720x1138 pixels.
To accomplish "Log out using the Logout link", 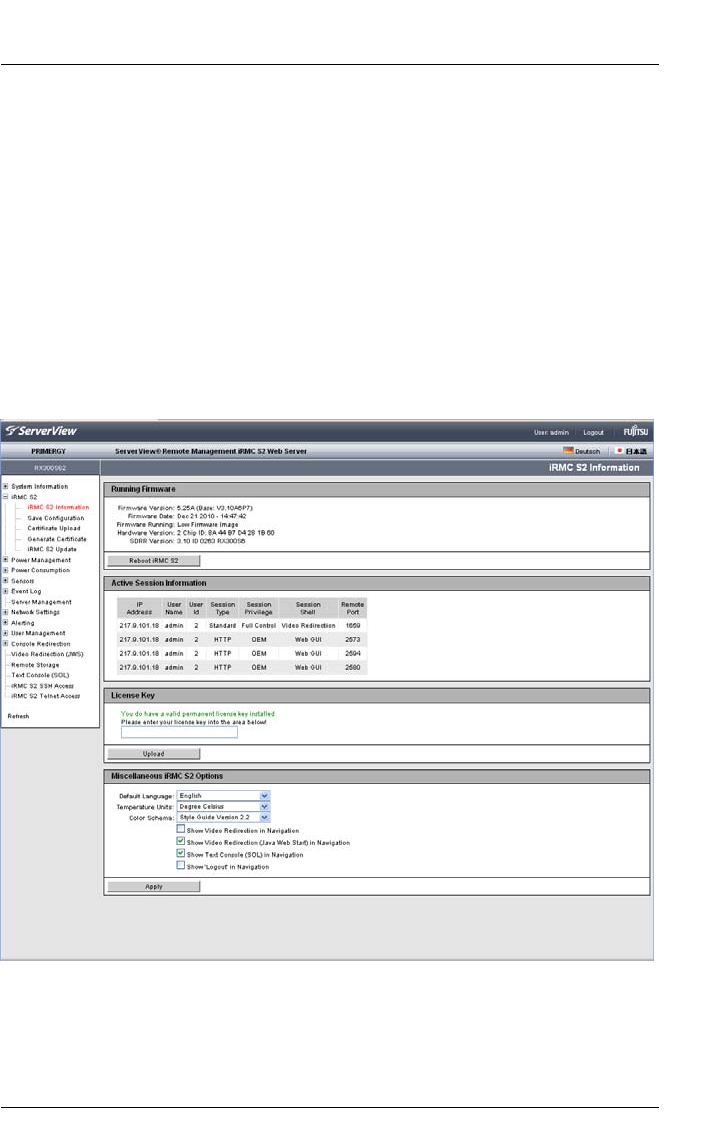I will tap(593, 433).
